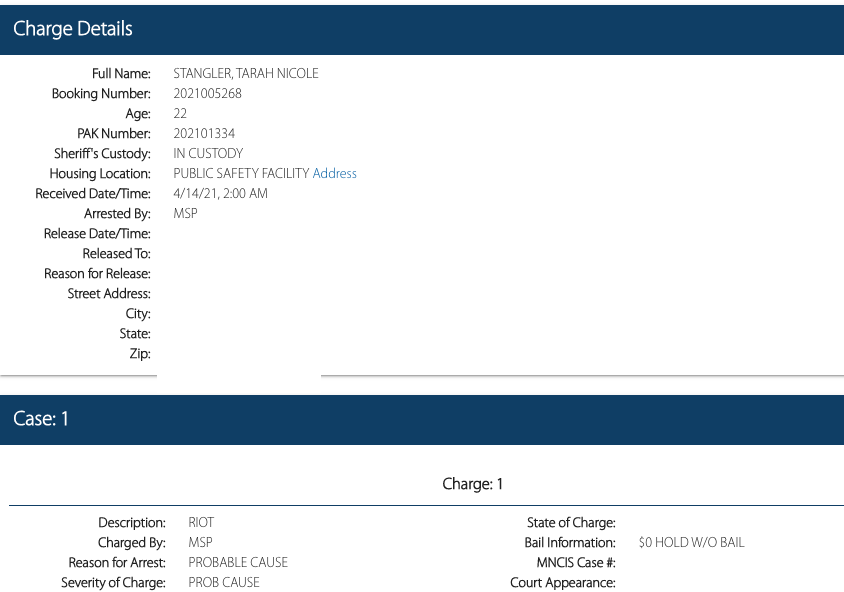Viewport: 844px width, 592px height.
Task: Select the PAK number value 202101334
Action: tap(204, 133)
